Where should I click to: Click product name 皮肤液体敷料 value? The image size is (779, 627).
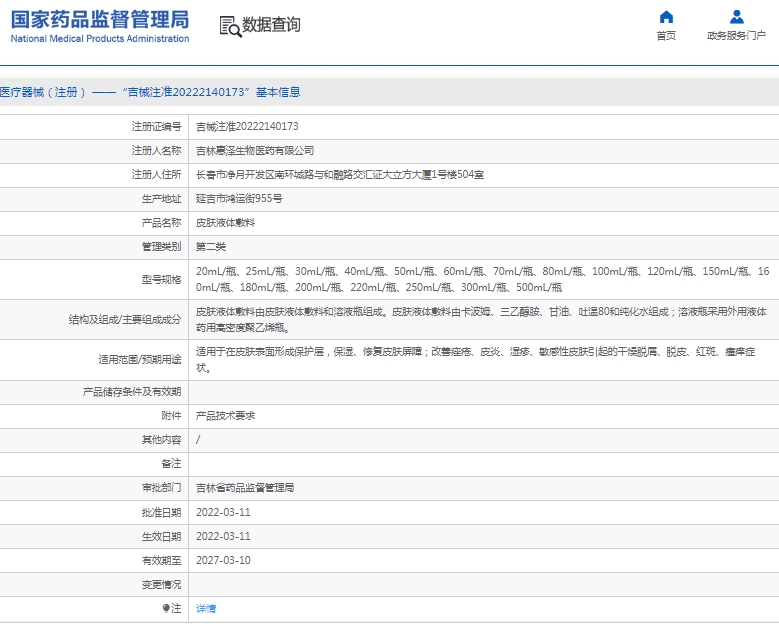225,223
